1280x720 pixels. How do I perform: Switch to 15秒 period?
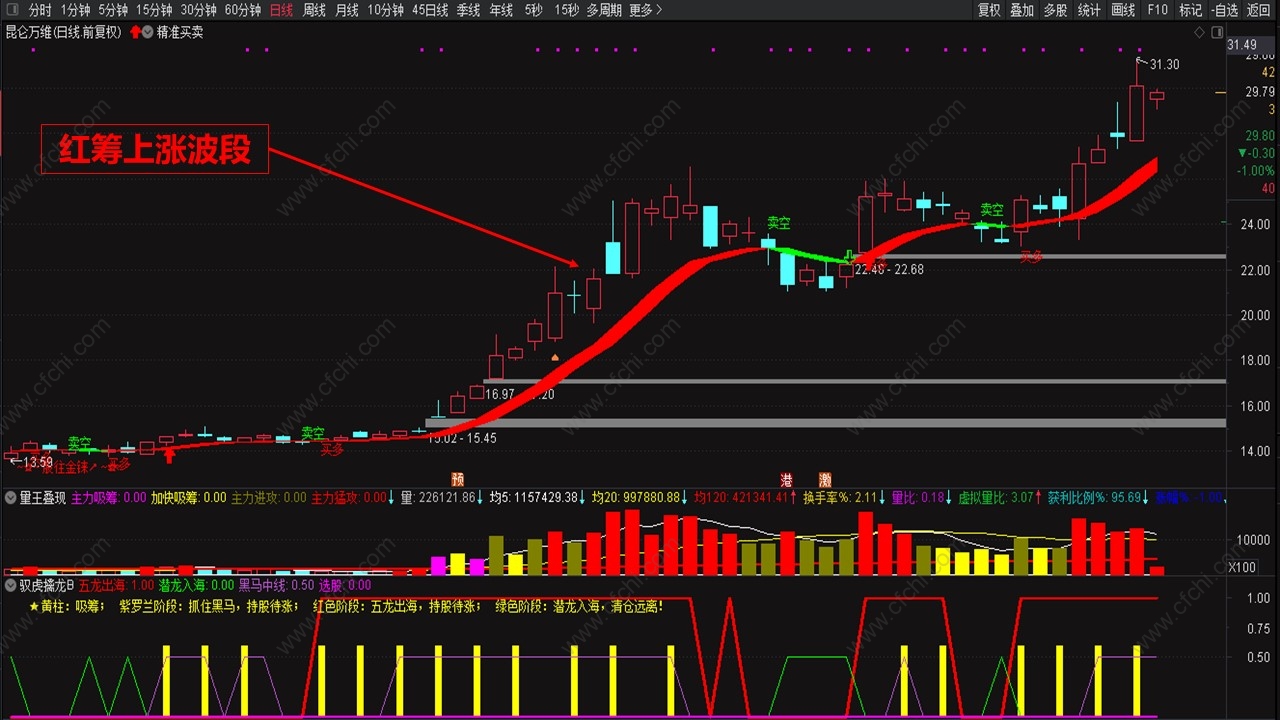(x=566, y=10)
